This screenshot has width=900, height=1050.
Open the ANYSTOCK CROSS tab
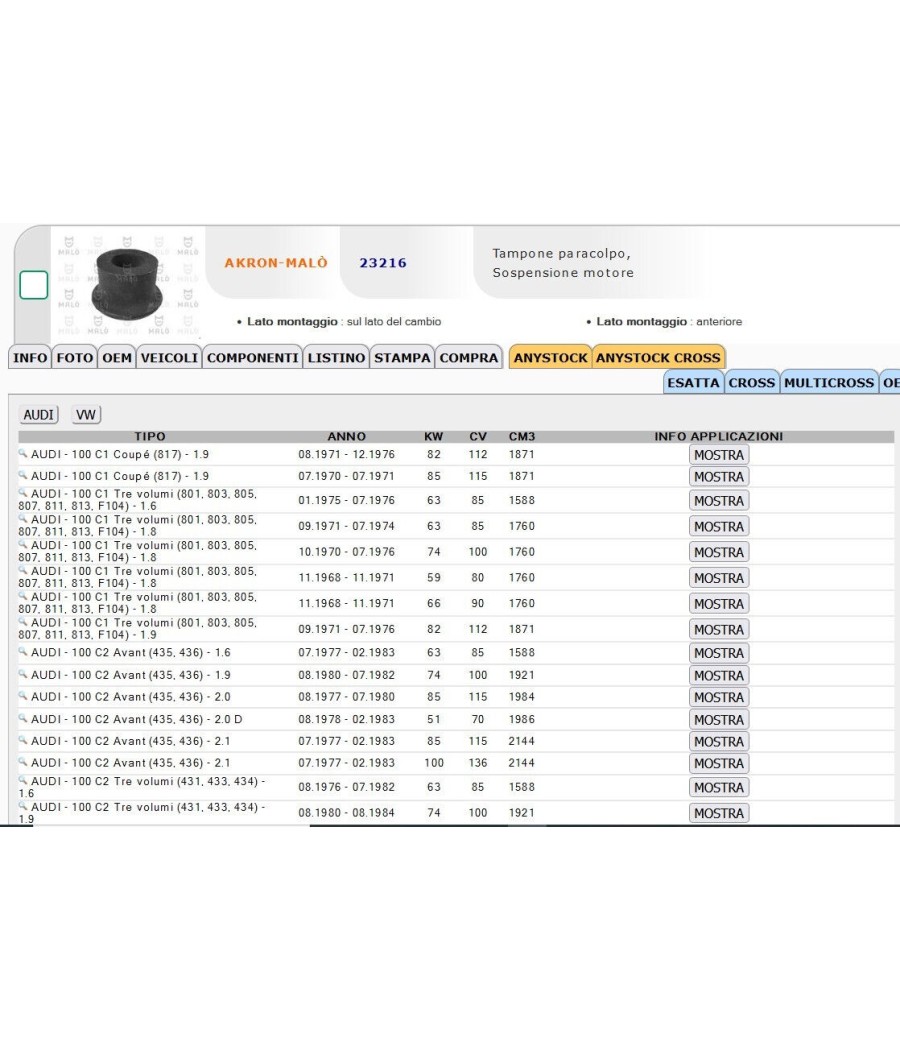(x=658, y=358)
